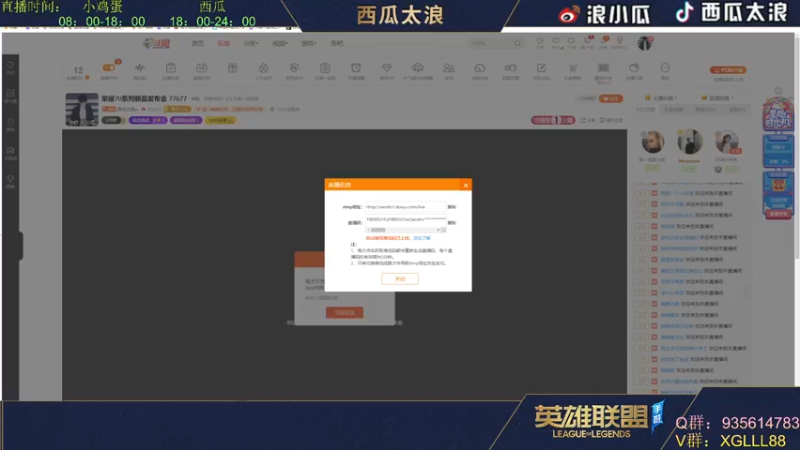Click the middle ranked contributor avatar

689,141
